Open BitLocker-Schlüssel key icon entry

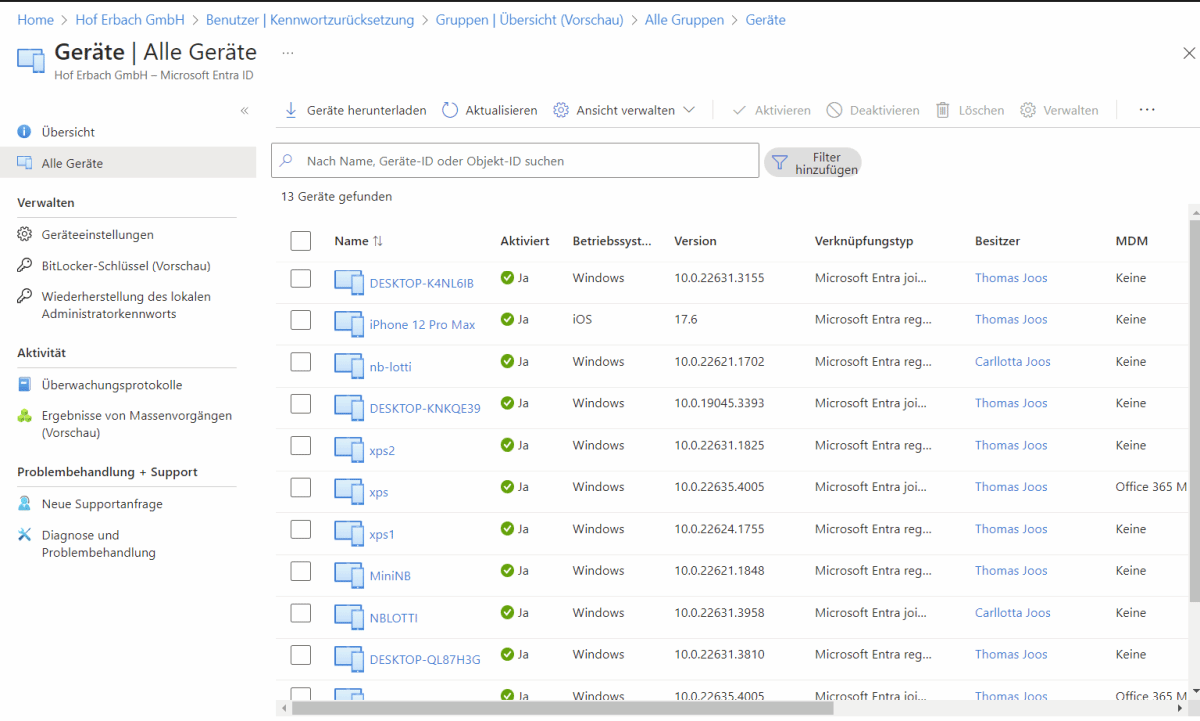tap(25, 266)
